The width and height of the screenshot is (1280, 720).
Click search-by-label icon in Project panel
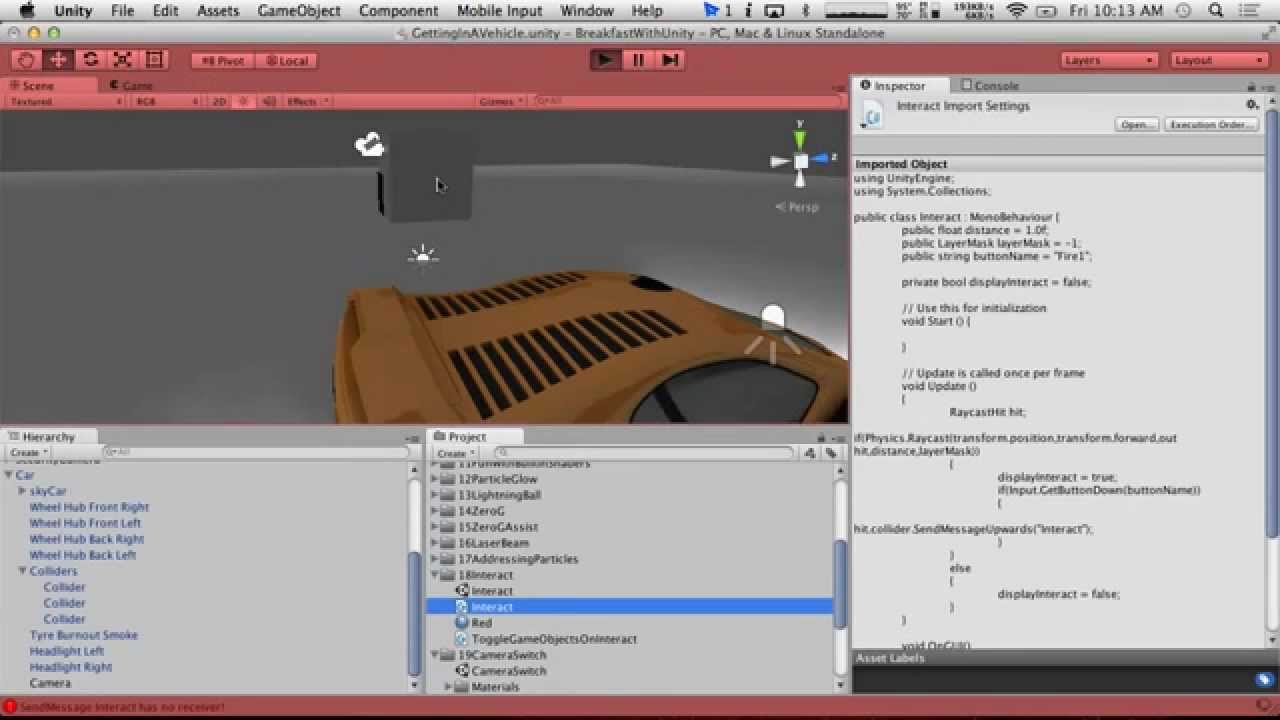(831, 453)
